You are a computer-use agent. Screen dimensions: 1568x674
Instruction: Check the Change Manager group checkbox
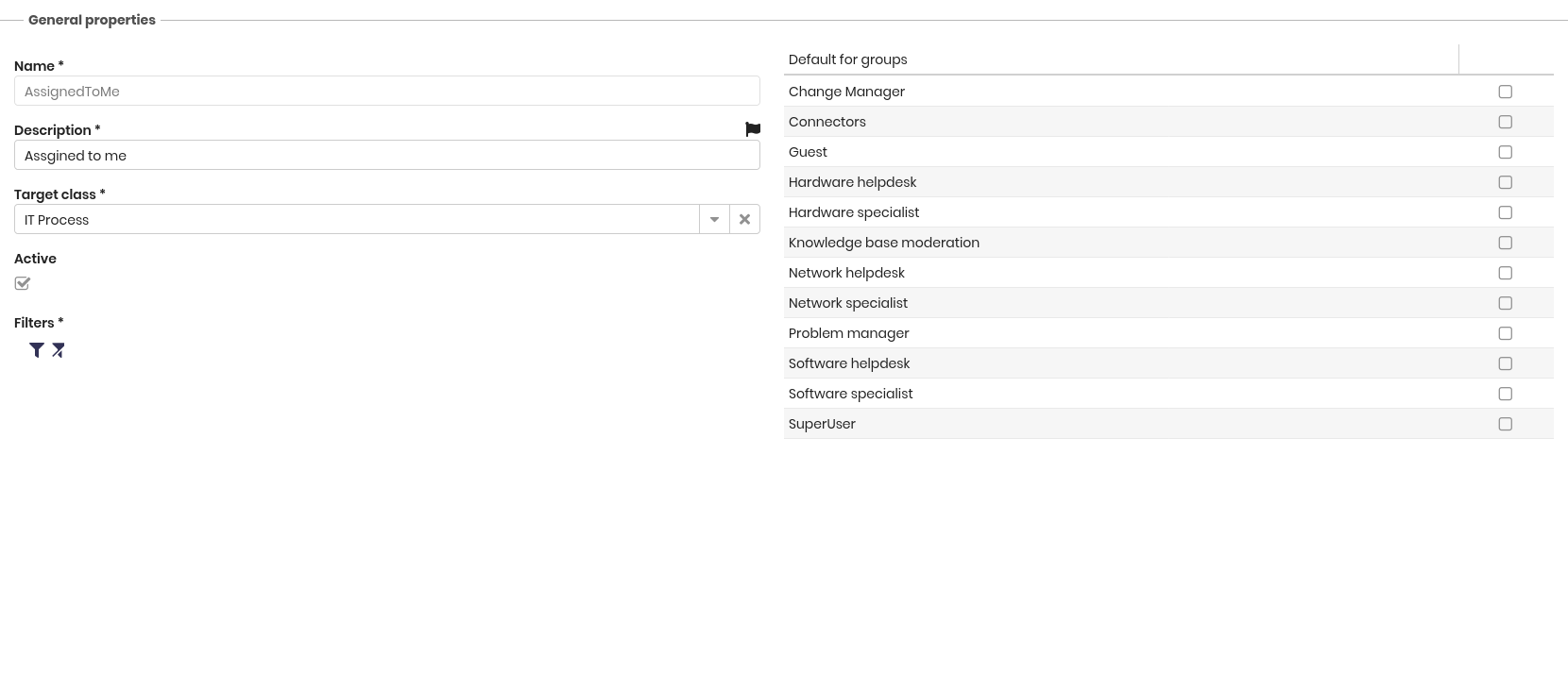pos(1505,92)
